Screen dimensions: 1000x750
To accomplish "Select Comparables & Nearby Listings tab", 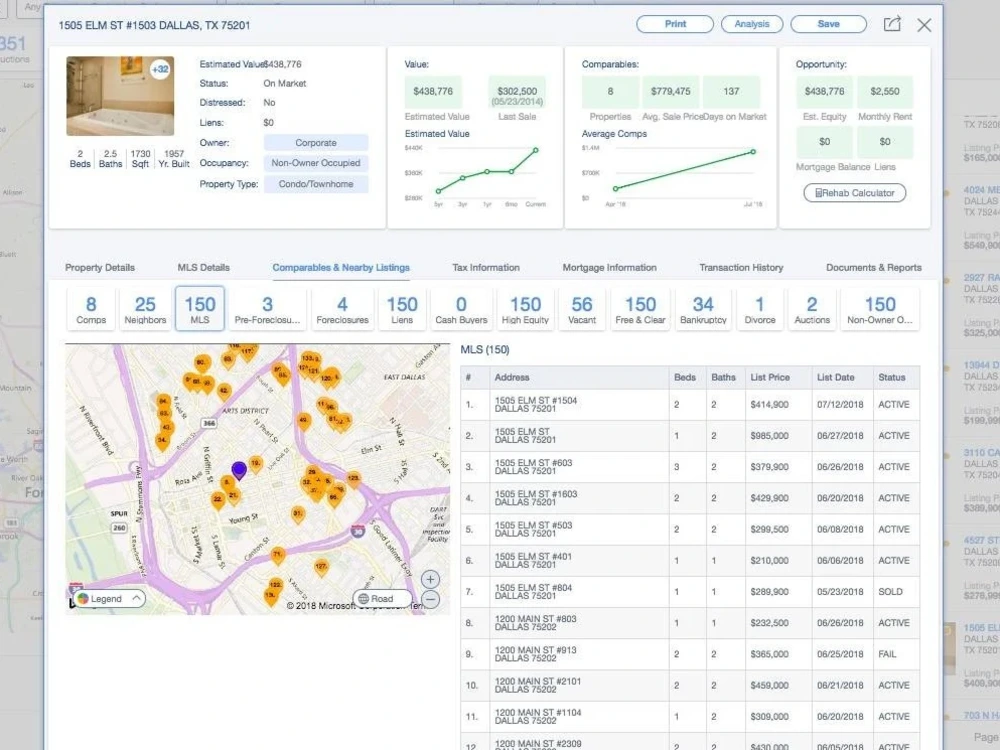I will click(341, 268).
